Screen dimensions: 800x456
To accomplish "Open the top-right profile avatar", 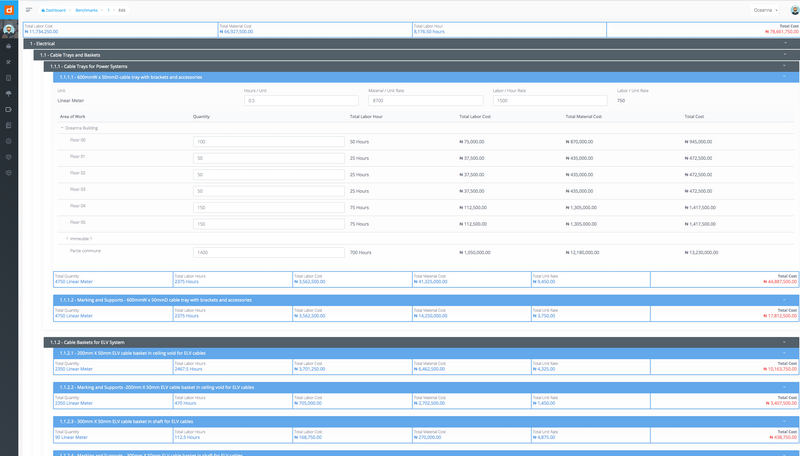I will [x=794, y=10].
